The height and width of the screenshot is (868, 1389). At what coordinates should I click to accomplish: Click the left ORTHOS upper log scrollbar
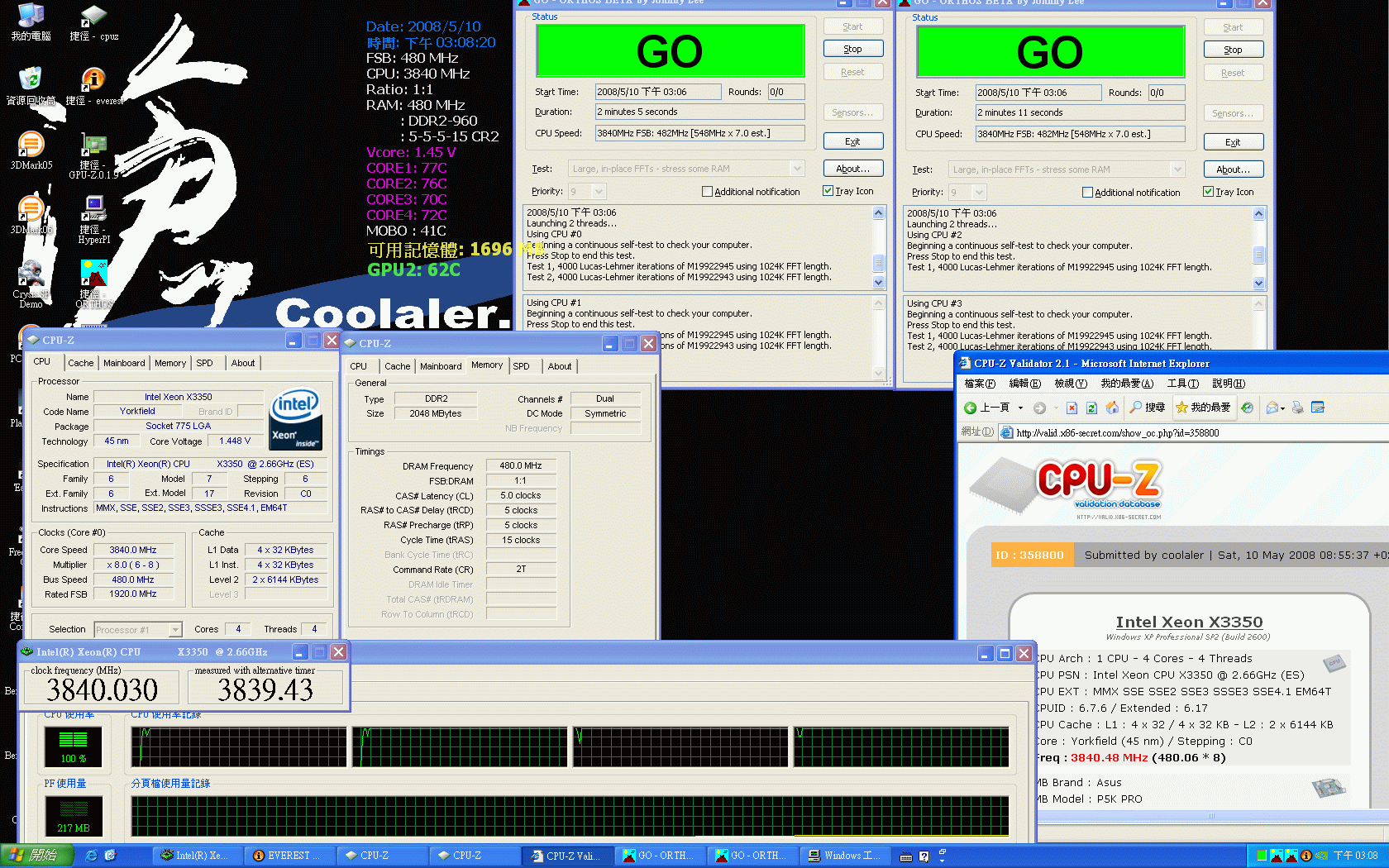[x=879, y=247]
